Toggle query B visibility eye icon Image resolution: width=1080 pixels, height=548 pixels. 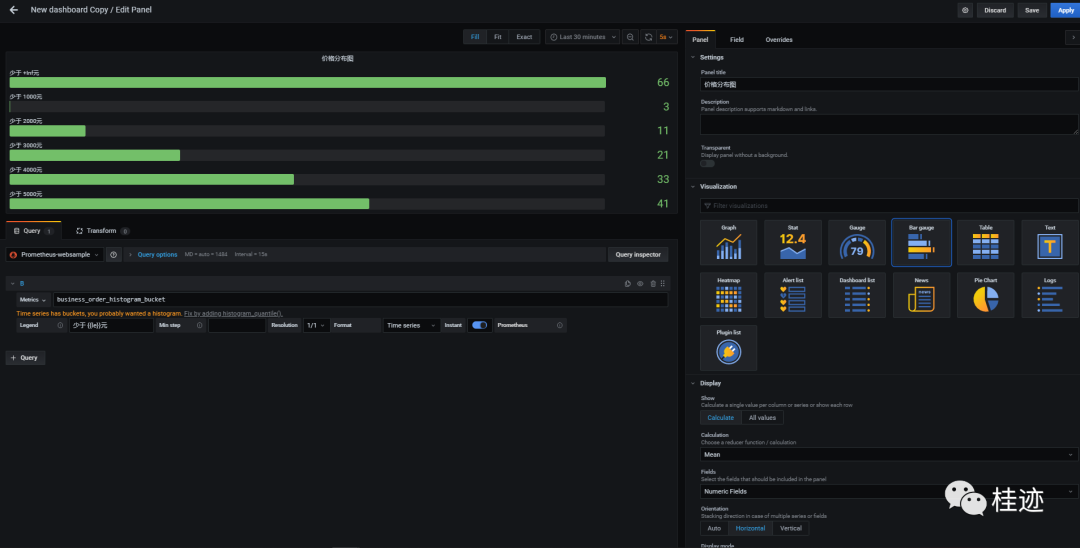[x=641, y=284]
